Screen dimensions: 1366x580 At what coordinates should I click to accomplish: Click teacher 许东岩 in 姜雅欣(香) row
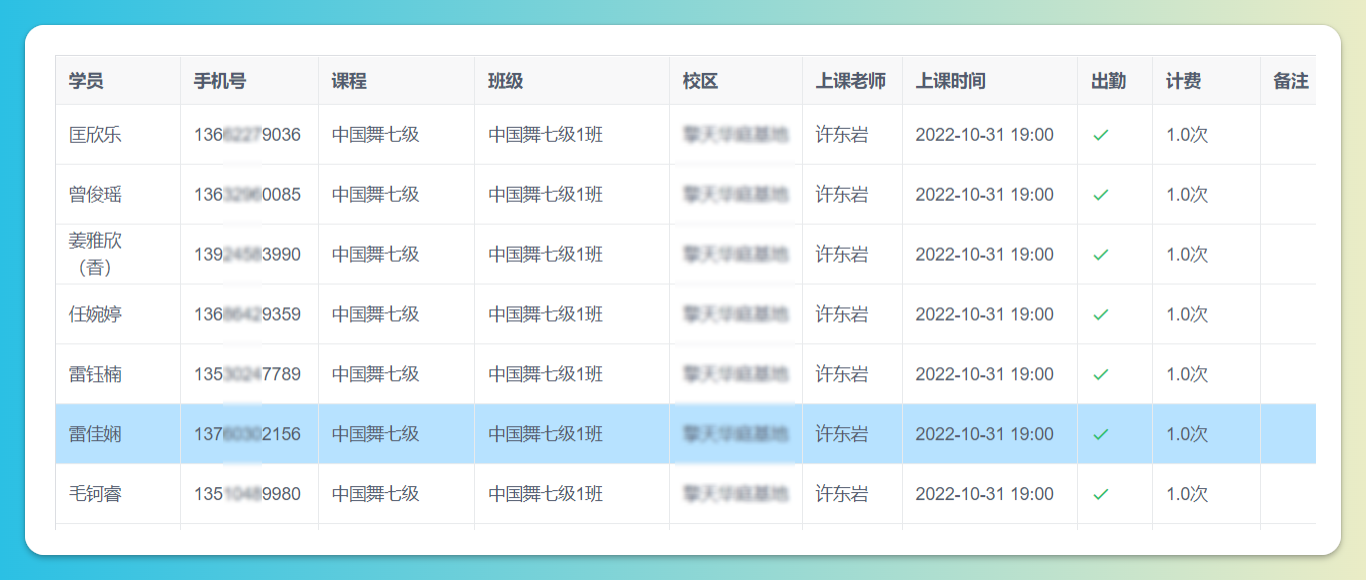coord(842,255)
